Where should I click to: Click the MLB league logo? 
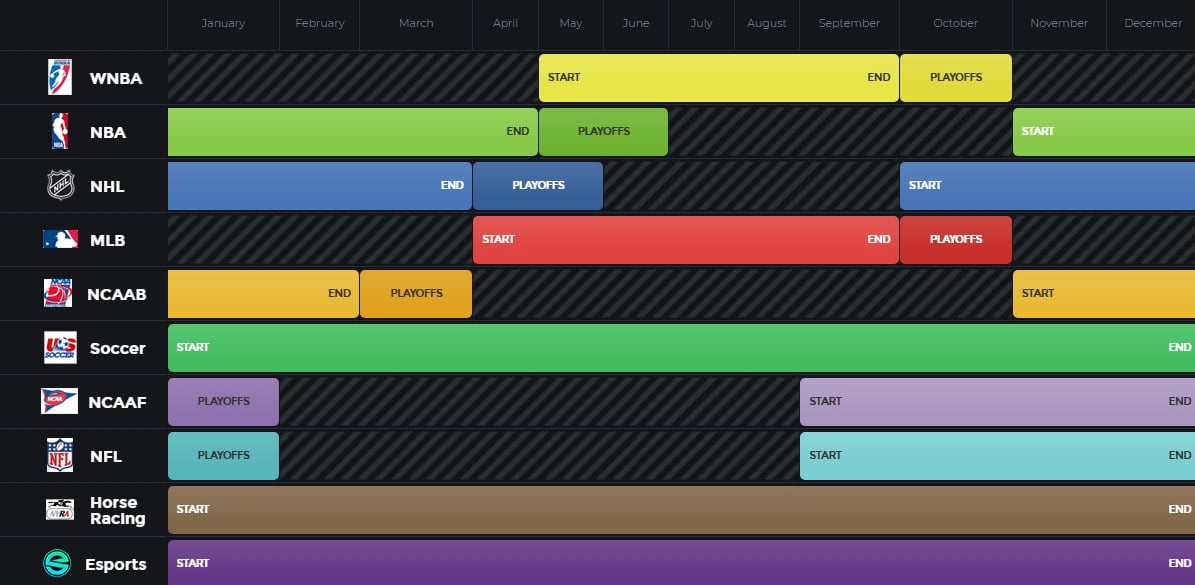coord(60,239)
